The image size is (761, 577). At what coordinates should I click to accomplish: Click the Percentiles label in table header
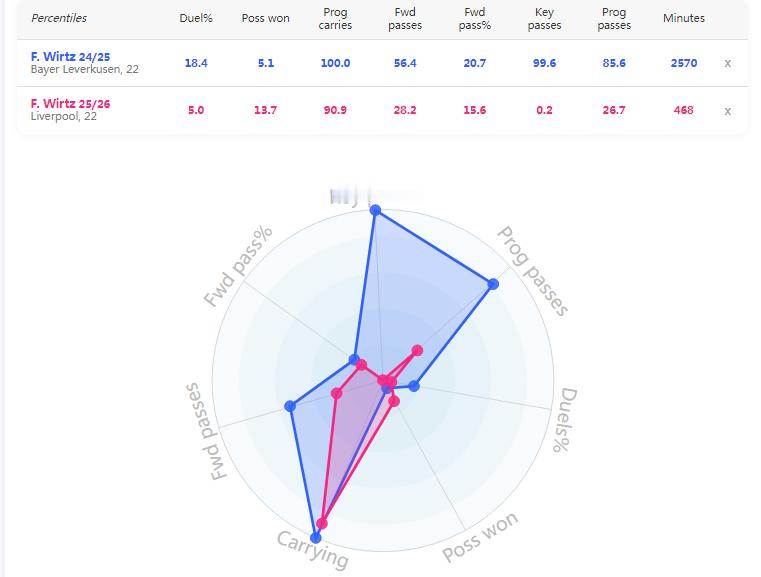[59, 18]
